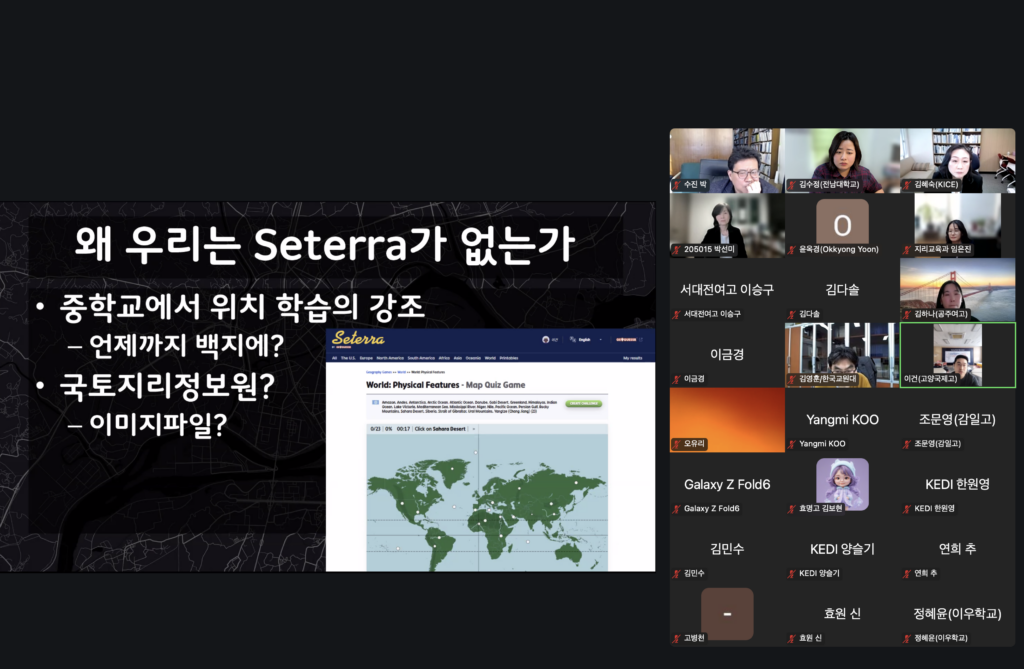The width and height of the screenshot is (1024, 669).
Task: Click muted mic icon beside 연희 추 label
Action: pyautogui.click(x=907, y=574)
